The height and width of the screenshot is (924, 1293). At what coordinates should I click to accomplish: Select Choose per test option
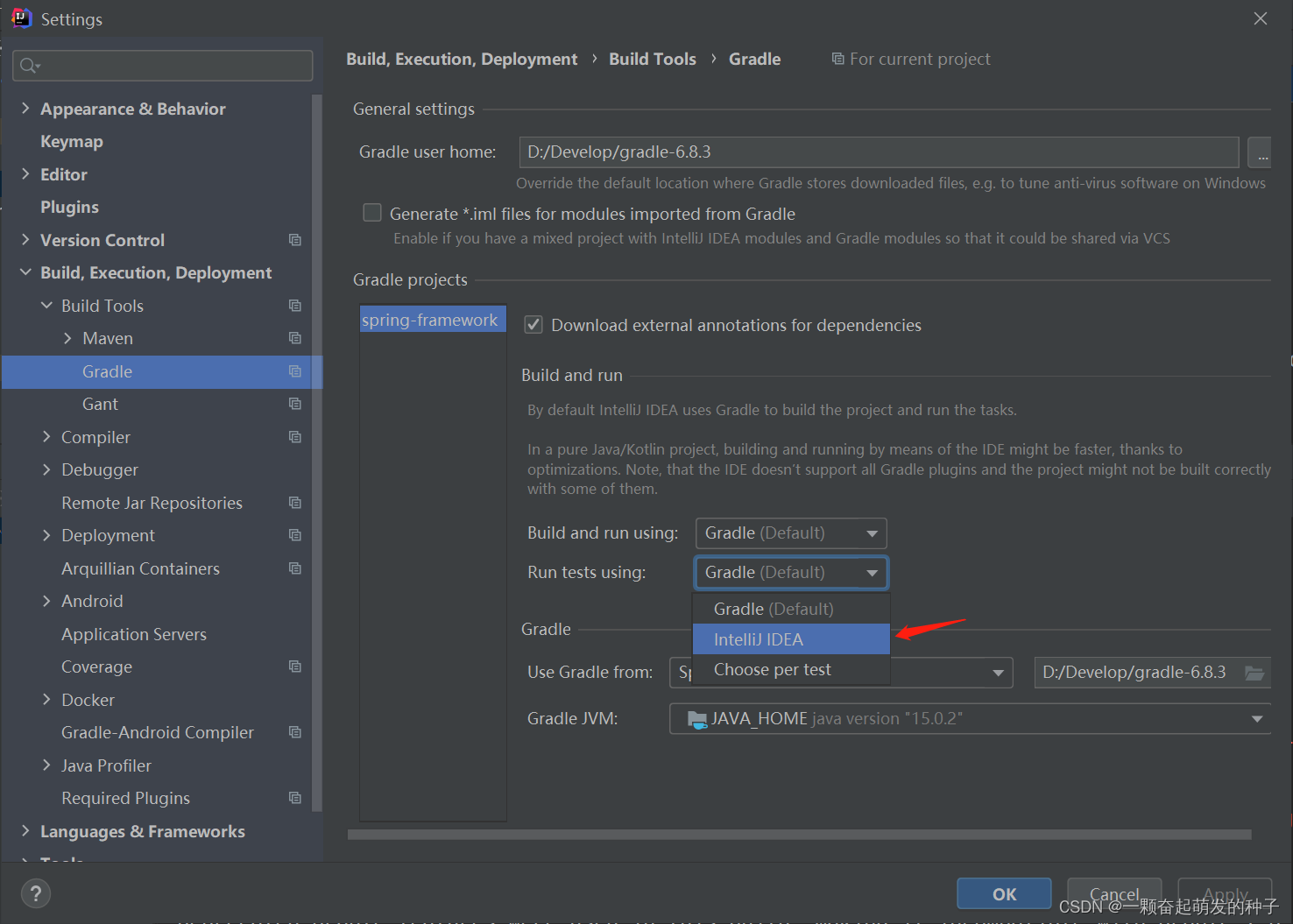(791, 670)
